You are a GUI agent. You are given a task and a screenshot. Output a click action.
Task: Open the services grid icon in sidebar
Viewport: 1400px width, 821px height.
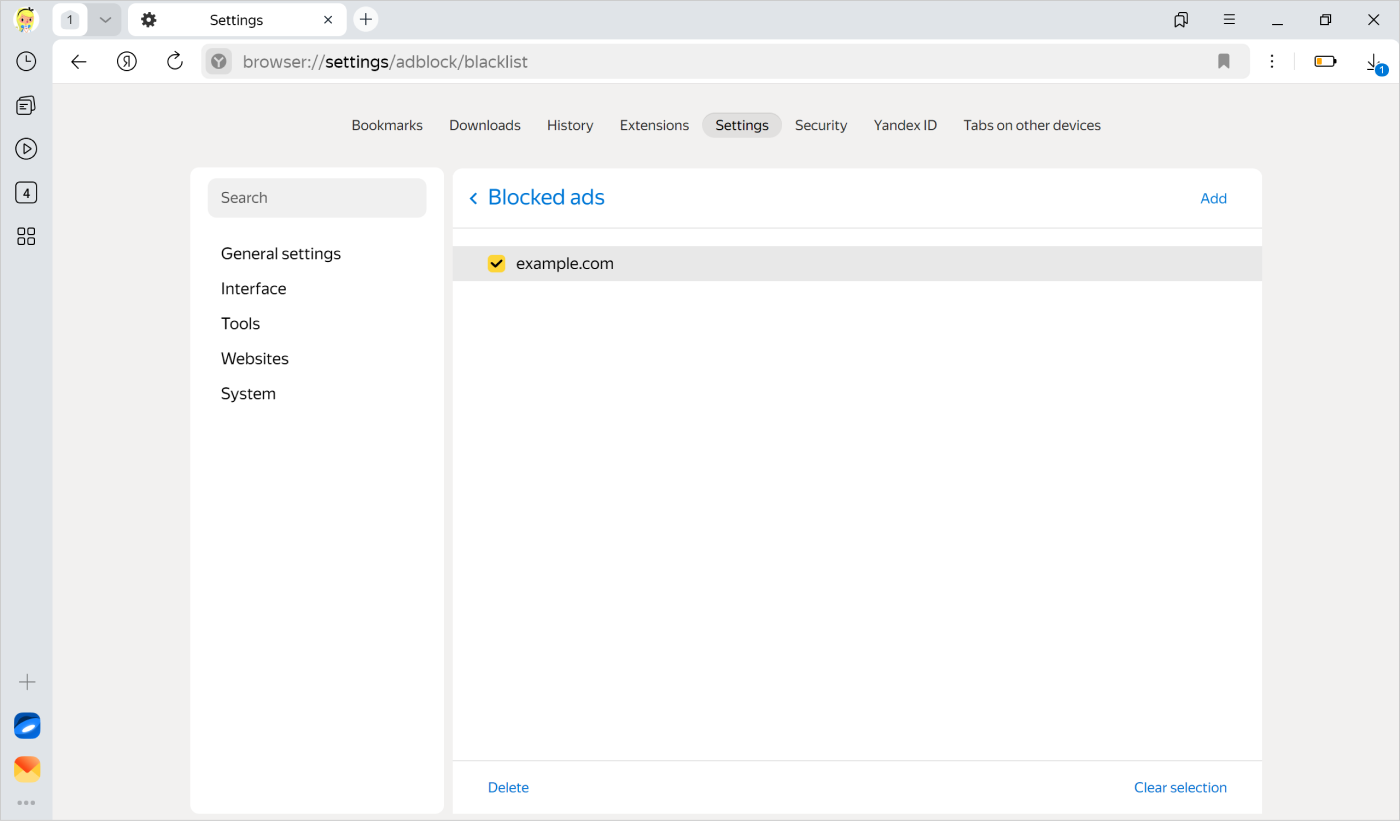click(x=27, y=236)
